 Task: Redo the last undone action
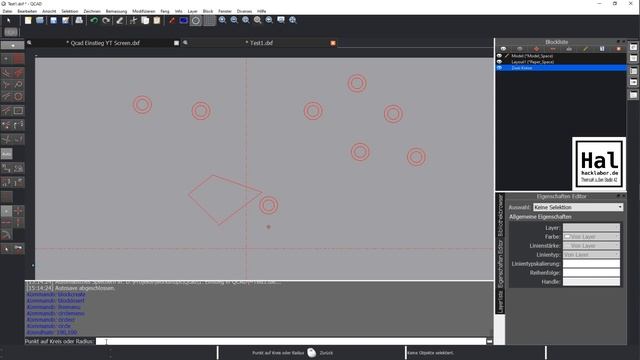click(106, 20)
